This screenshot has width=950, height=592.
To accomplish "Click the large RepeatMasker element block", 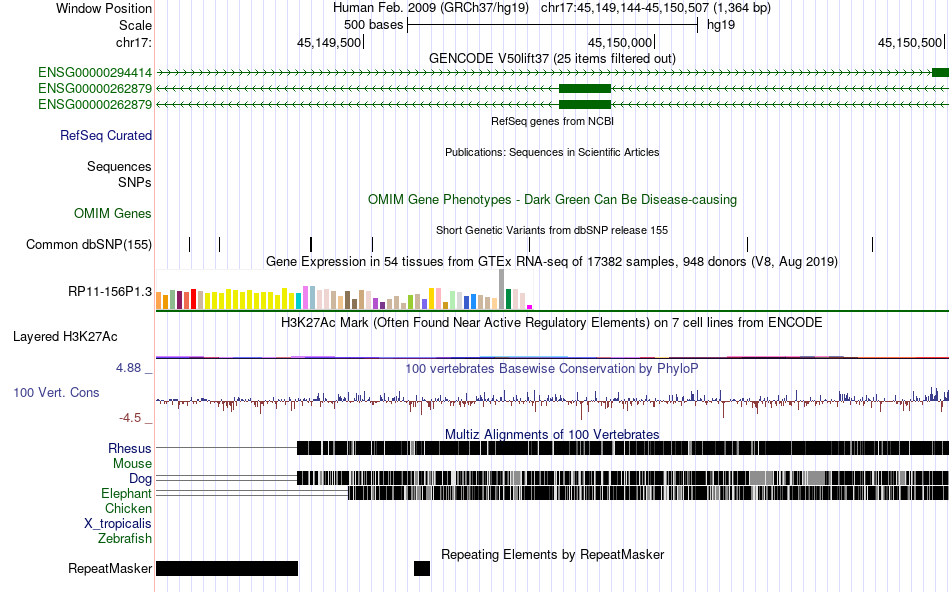I will point(227,568).
